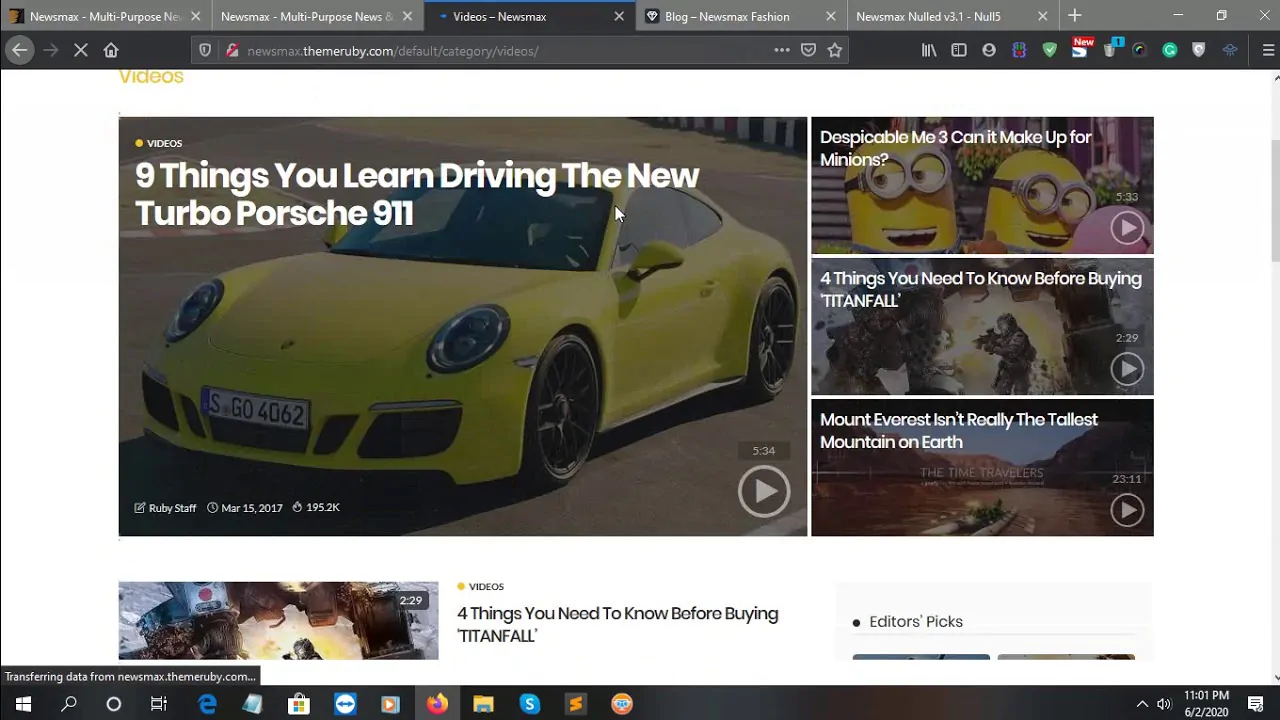Launch Microsoft Edge from taskbar
Screen dimensions: 1280x720
207,704
